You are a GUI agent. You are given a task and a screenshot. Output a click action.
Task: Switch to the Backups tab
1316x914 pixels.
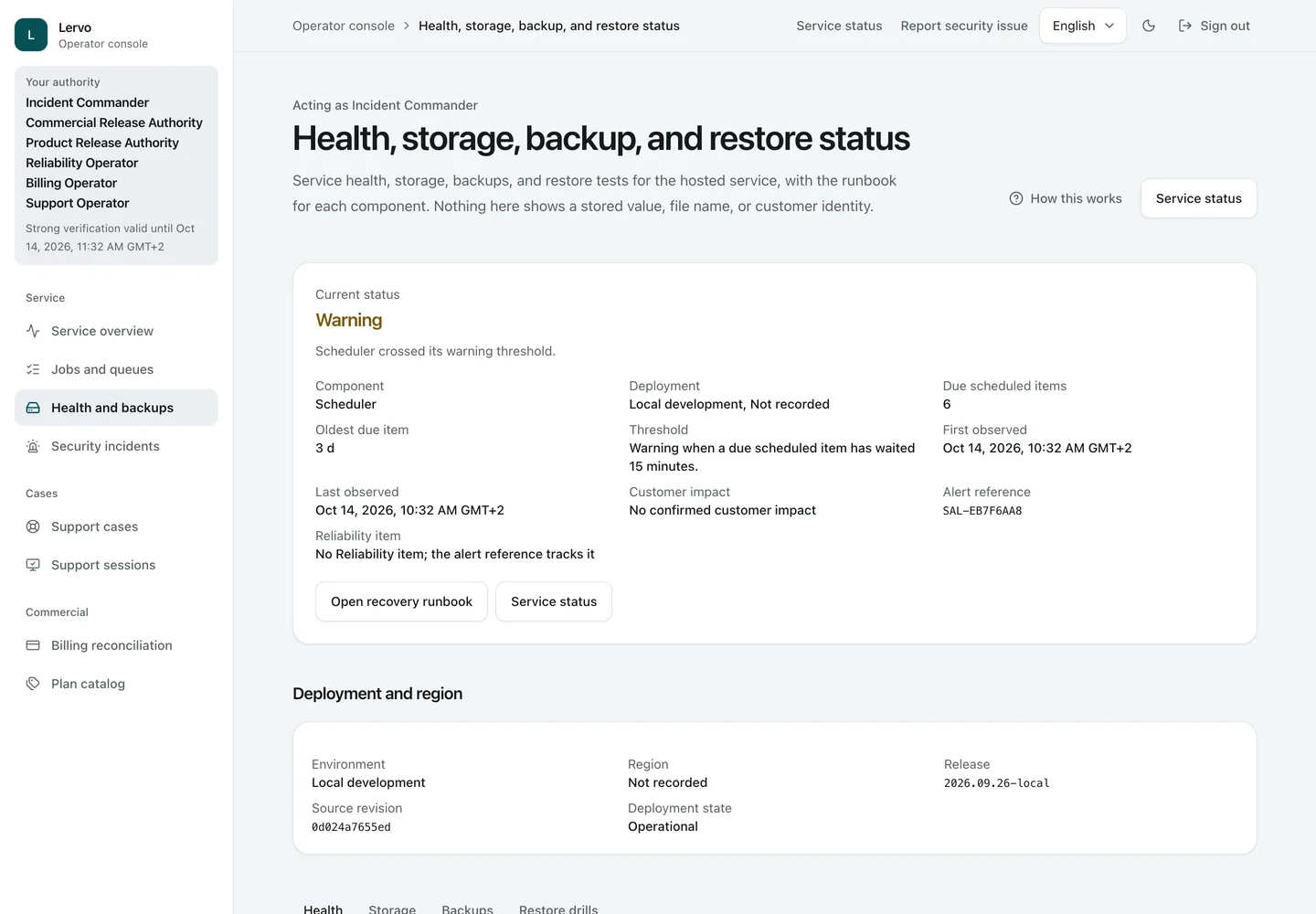tap(467, 909)
